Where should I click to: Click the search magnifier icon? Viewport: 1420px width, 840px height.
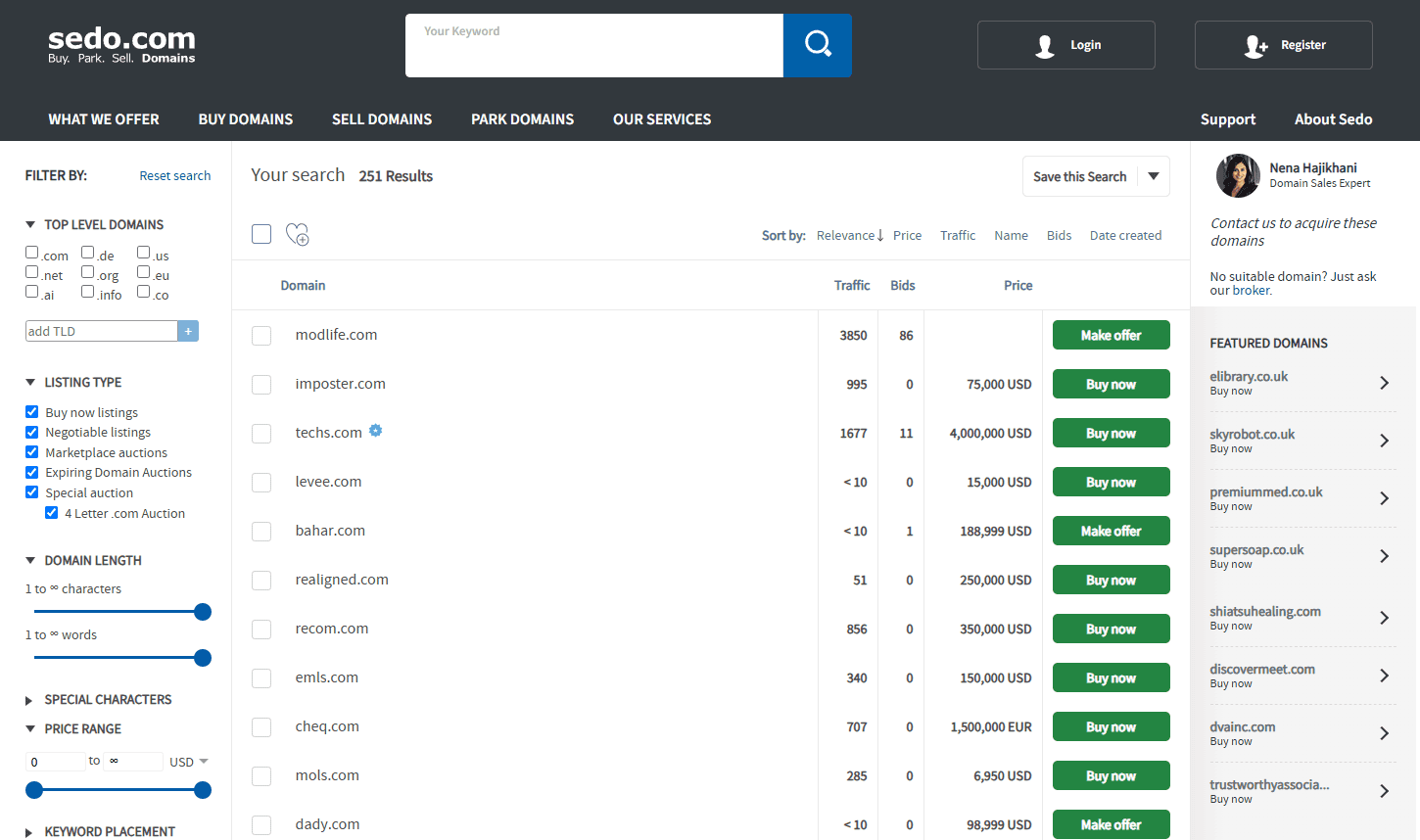click(817, 45)
